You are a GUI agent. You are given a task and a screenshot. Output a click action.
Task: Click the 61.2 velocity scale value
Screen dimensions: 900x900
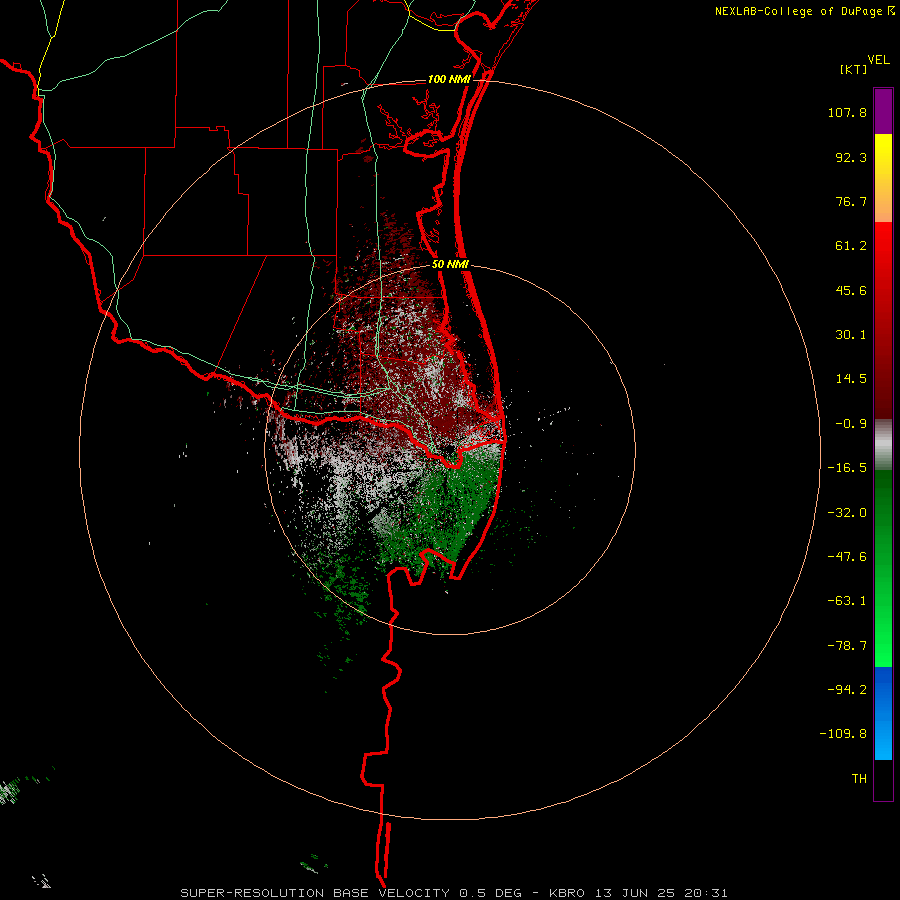pos(851,246)
